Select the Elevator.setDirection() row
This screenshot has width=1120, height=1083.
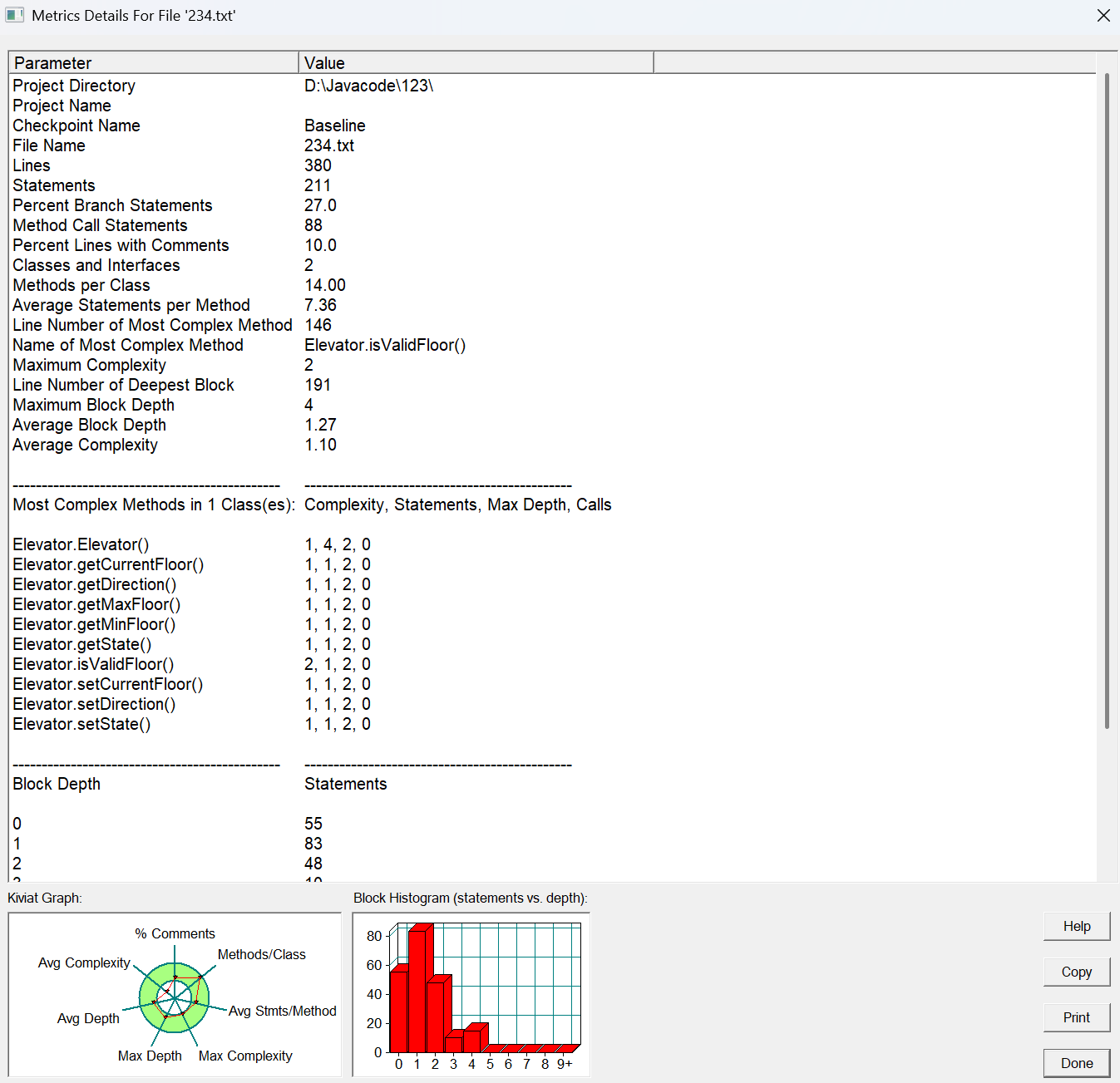point(94,704)
